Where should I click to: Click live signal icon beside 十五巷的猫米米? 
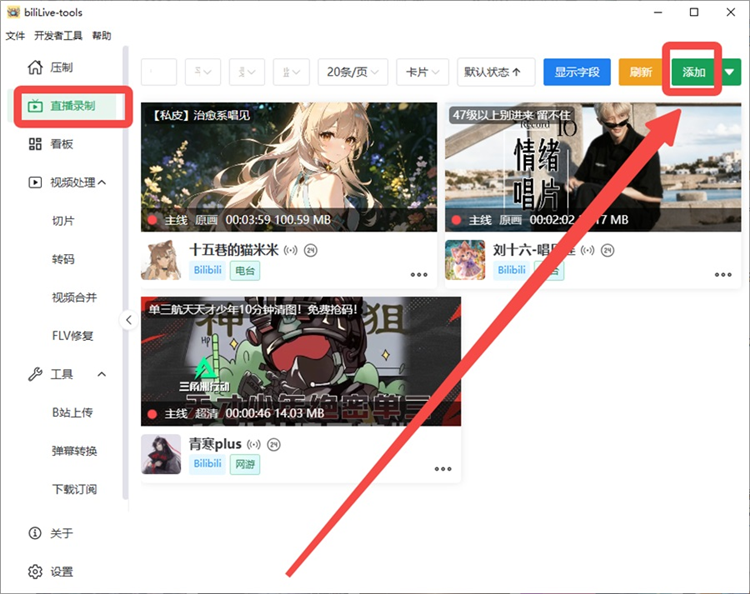[x=291, y=250]
